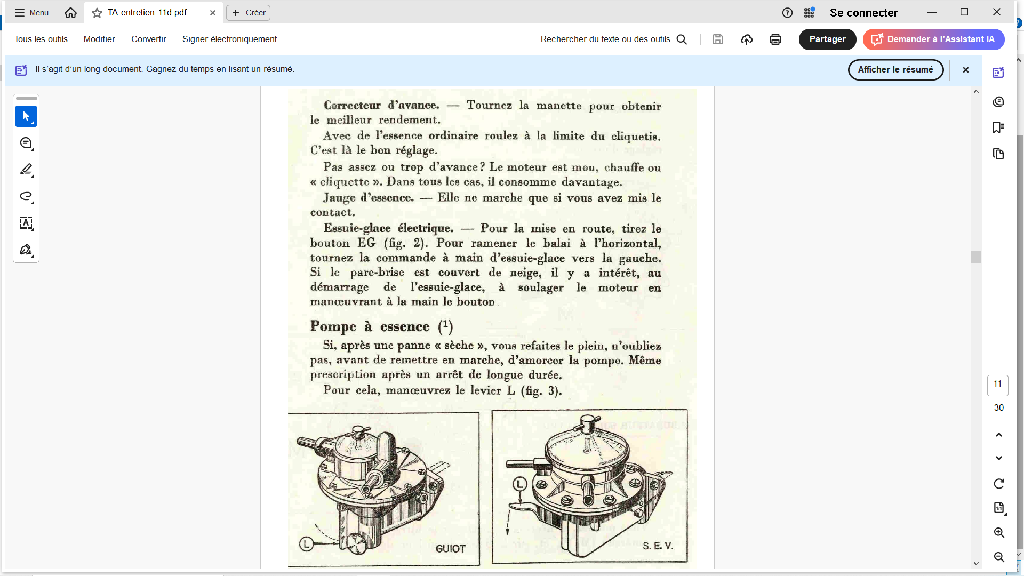Open the Modifier menu
1024x576 pixels.
coord(99,38)
